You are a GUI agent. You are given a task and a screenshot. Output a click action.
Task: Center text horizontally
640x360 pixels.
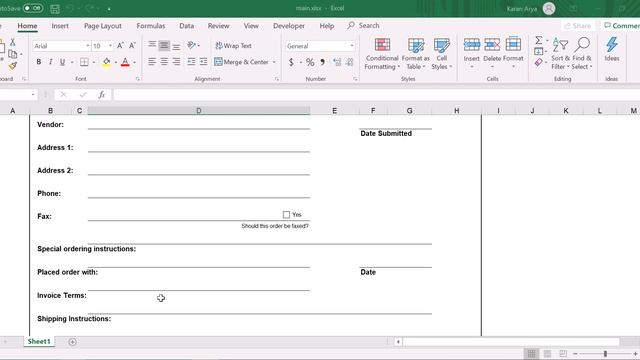(164, 62)
